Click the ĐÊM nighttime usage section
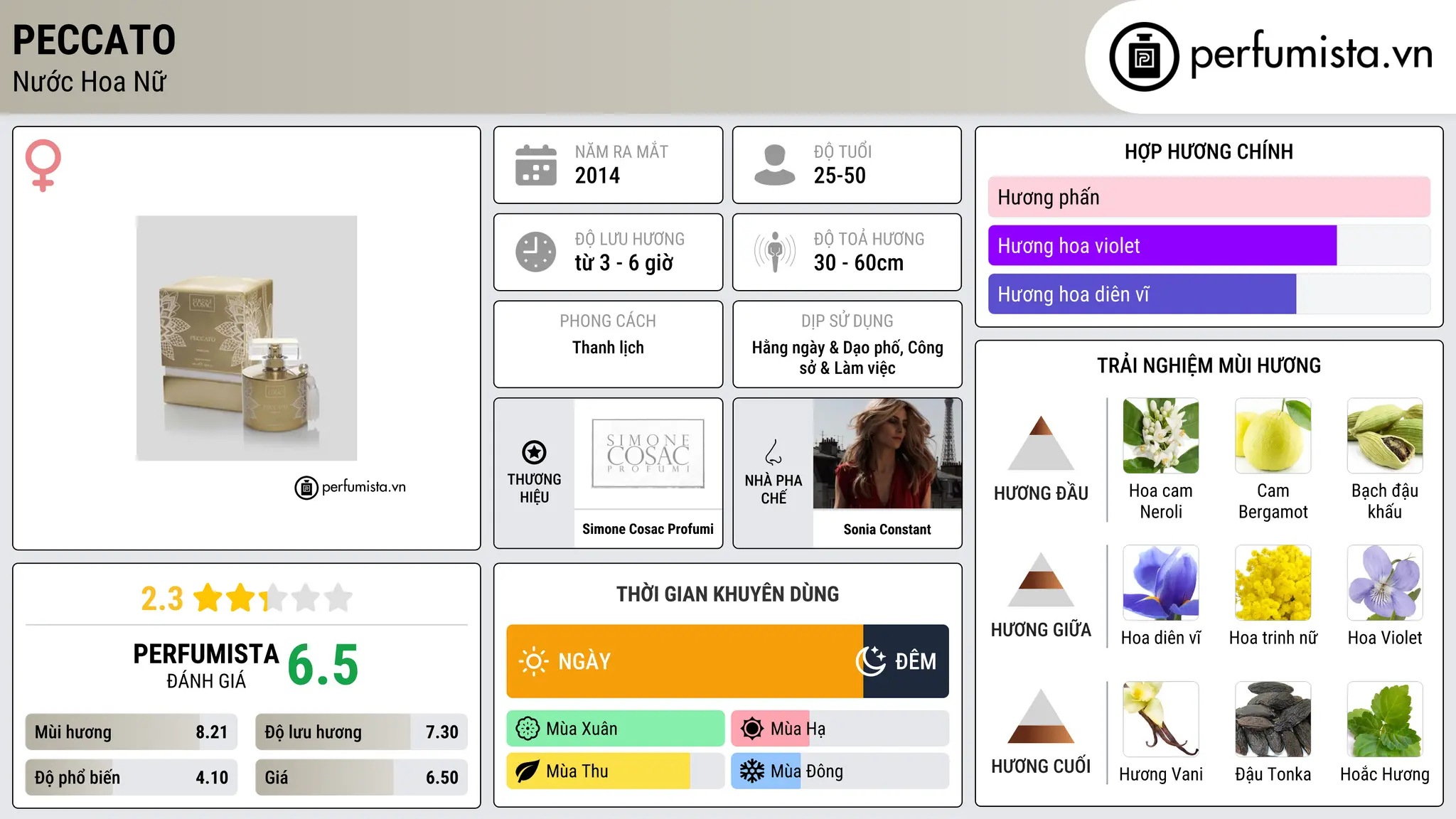The height and width of the screenshot is (819, 1456). coord(906,661)
